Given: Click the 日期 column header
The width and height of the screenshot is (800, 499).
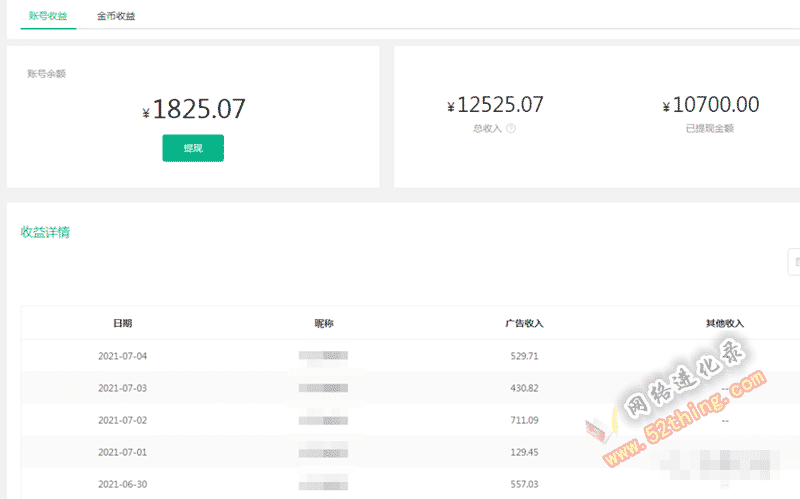Looking at the screenshot, I should pyautogui.click(x=122, y=323).
